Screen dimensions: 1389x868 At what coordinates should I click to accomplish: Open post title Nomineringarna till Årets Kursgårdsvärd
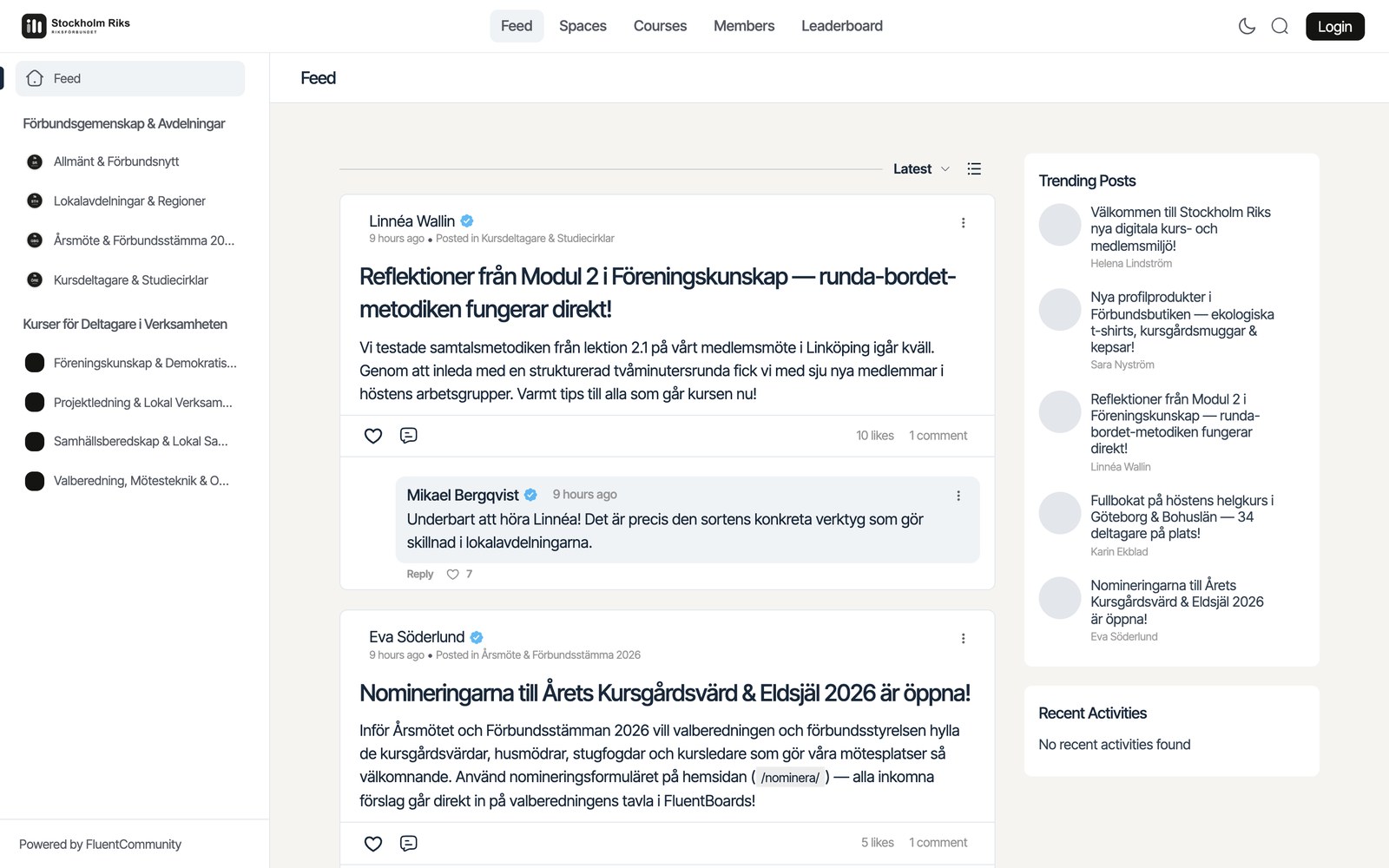665,693
